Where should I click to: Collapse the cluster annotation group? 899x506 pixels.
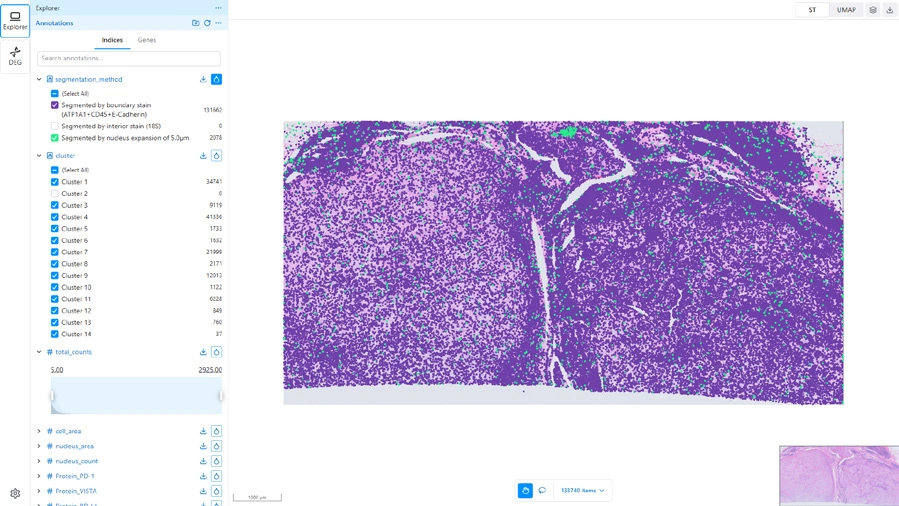(x=39, y=155)
